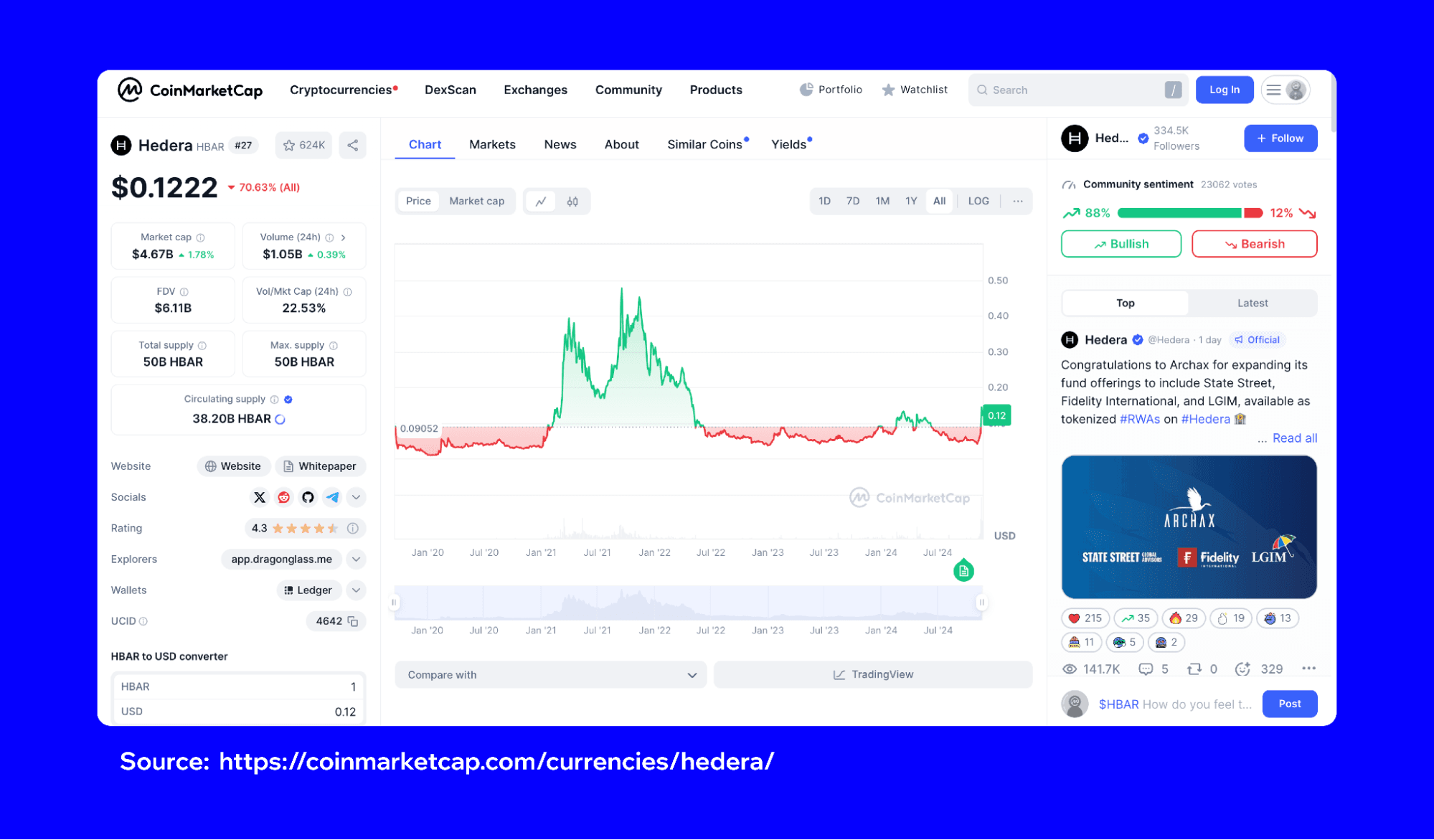Toggle the Bearish sentiment button
The width and height of the screenshot is (1434, 840).
[1255, 243]
